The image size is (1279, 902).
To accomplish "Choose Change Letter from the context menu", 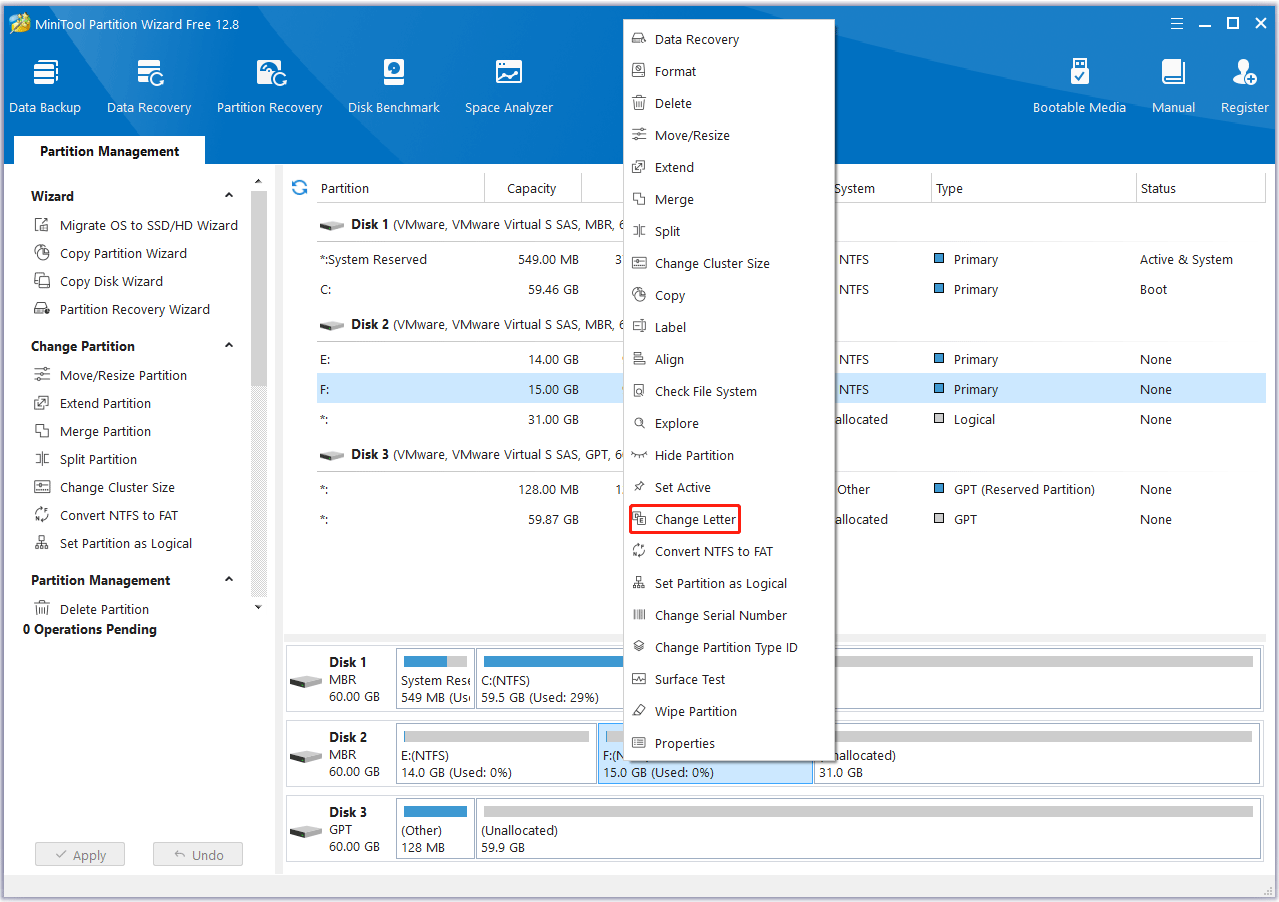I will coord(691,519).
